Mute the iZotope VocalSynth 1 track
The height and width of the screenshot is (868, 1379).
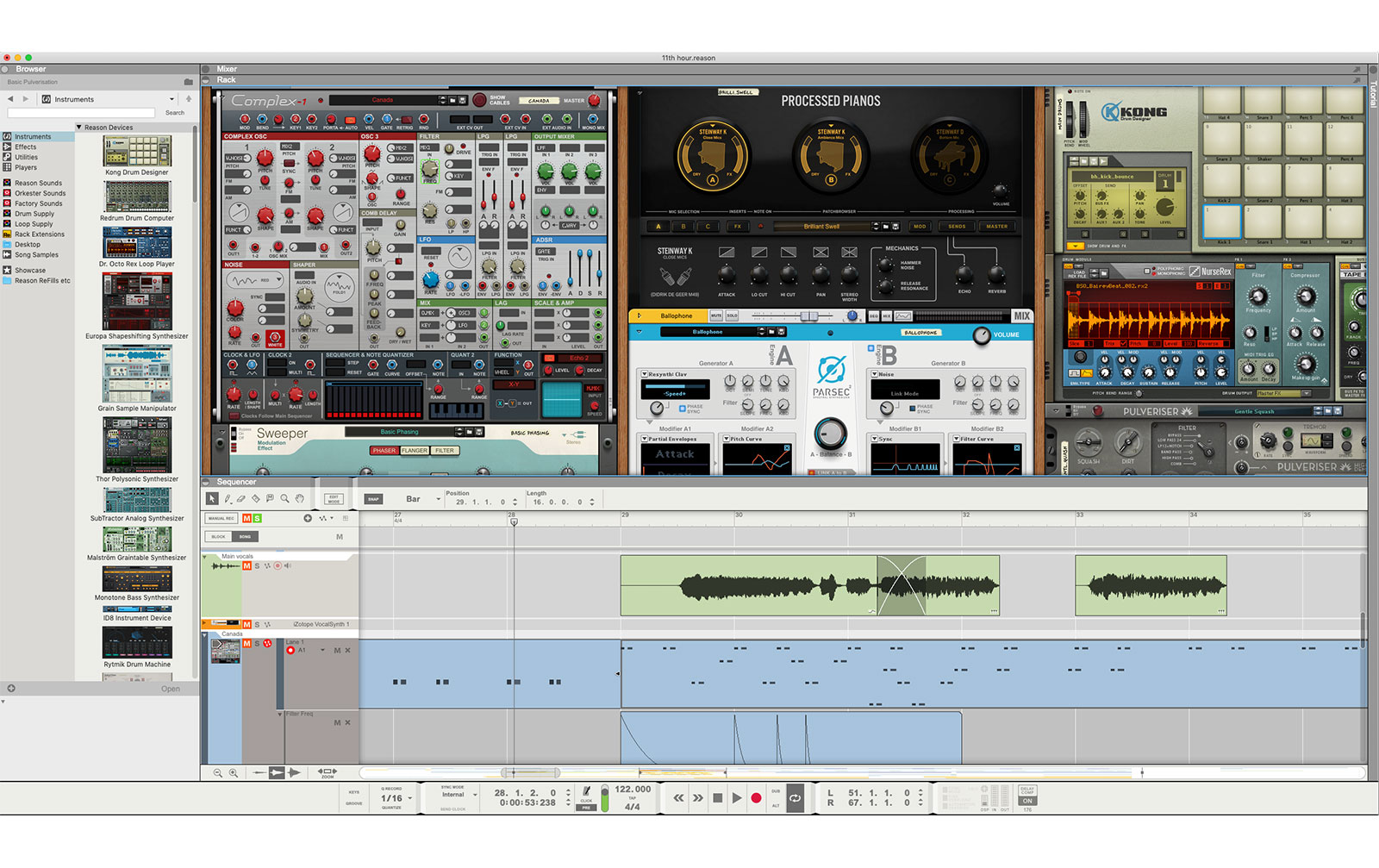tap(246, 624)
